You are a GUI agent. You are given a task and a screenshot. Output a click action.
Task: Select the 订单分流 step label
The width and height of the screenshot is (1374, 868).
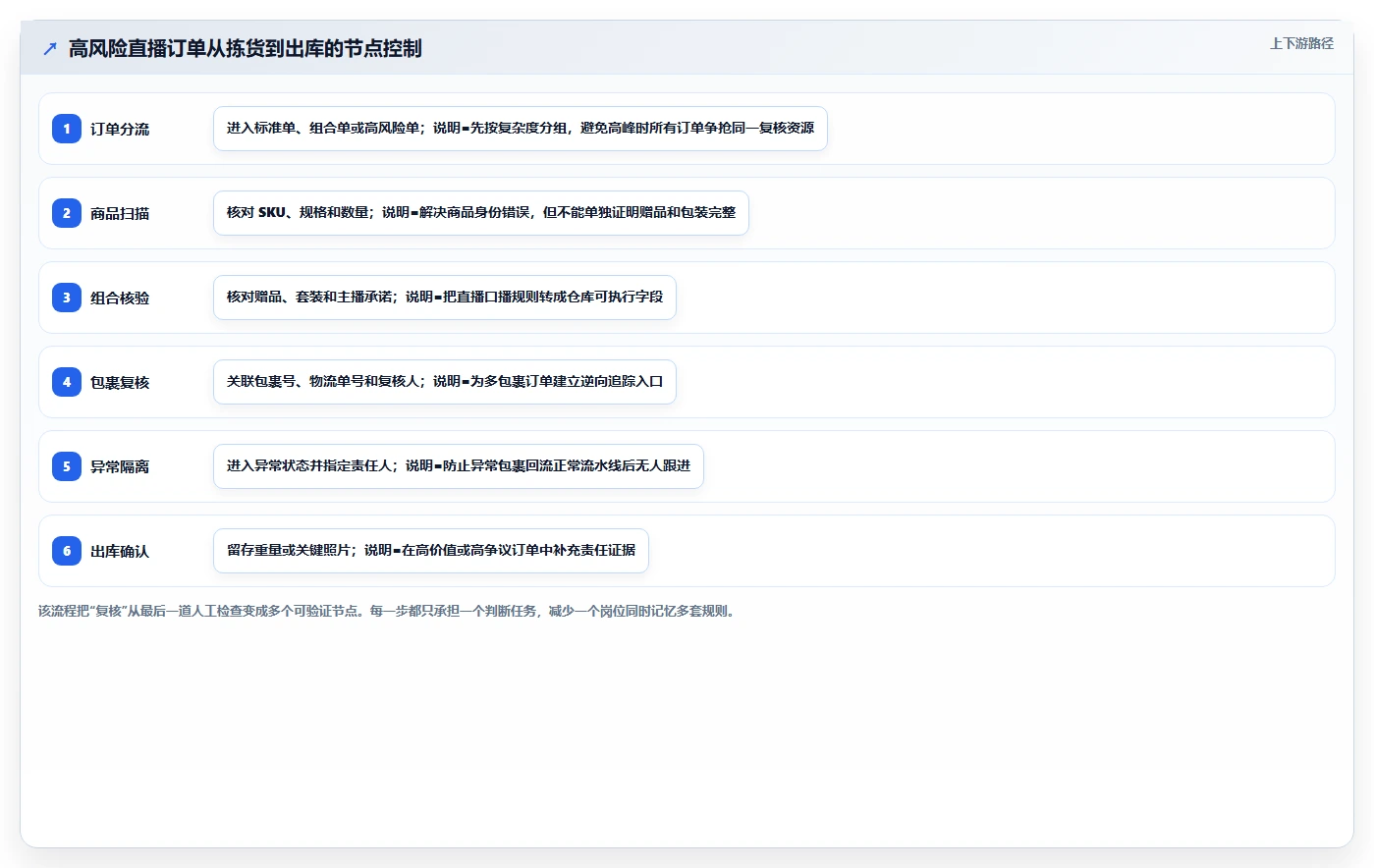pos(120,129)
